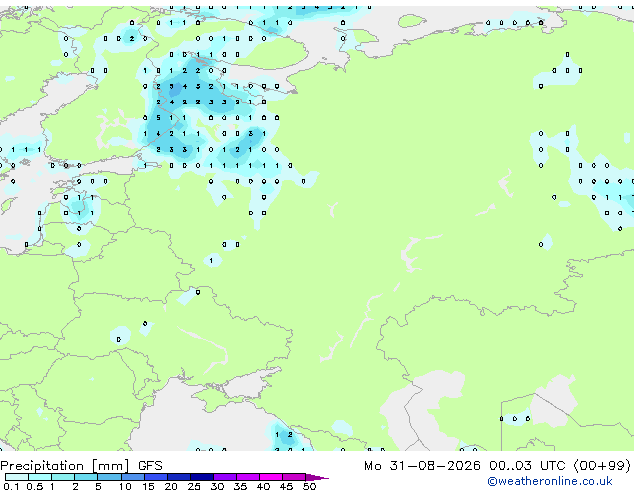Click the 'Precipitation [mm] GFS' title text
634x490 pixels.
81,466
